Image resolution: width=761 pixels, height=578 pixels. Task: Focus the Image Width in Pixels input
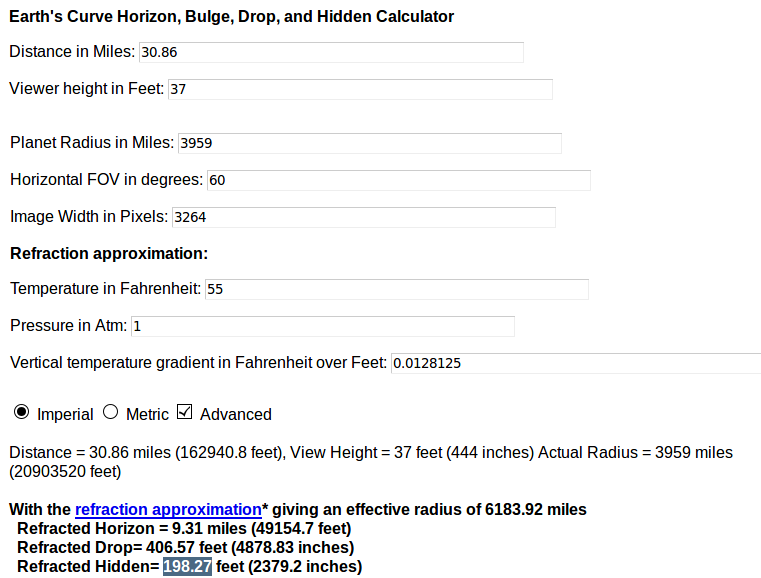[x=362, y=217]
